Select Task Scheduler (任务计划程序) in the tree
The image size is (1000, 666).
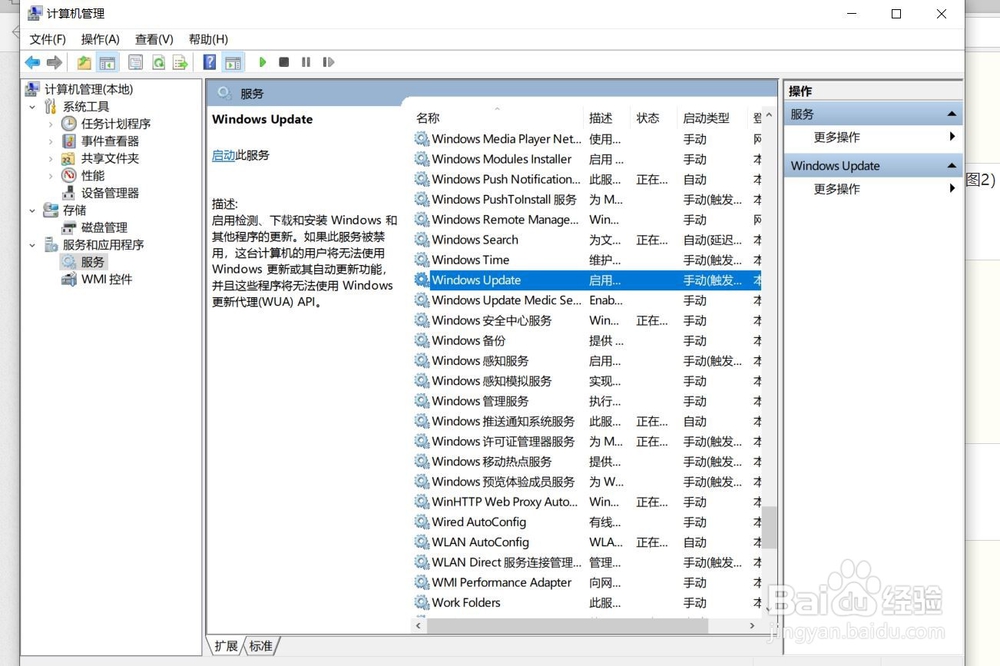pyautogui.click(x=115, y=124)
